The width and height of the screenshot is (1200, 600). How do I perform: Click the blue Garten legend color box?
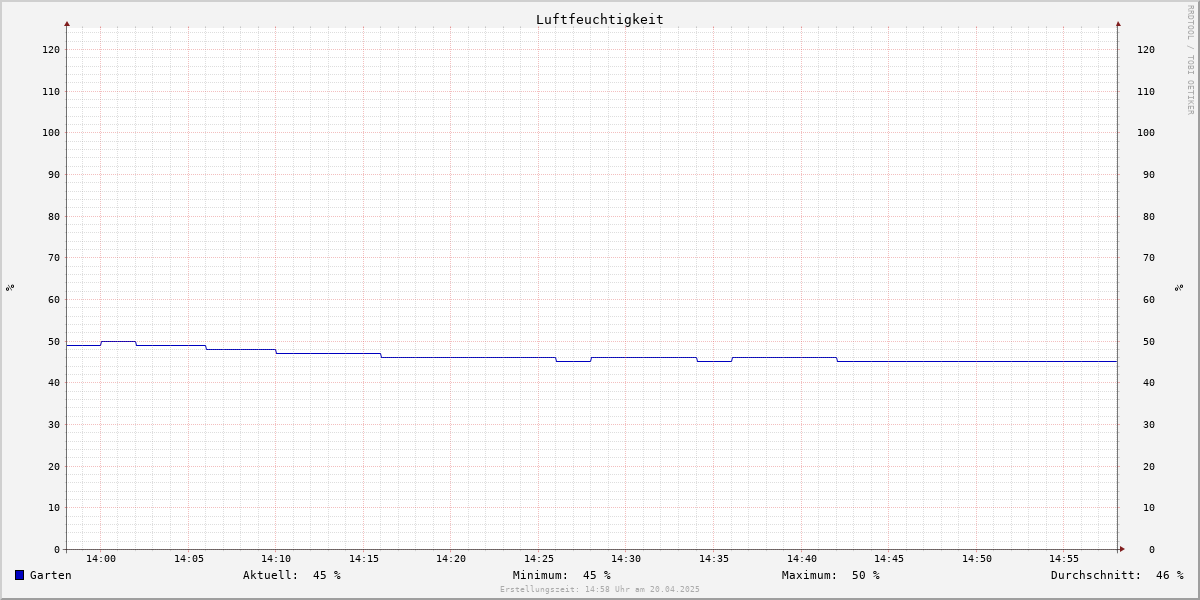tap(19, 575)
